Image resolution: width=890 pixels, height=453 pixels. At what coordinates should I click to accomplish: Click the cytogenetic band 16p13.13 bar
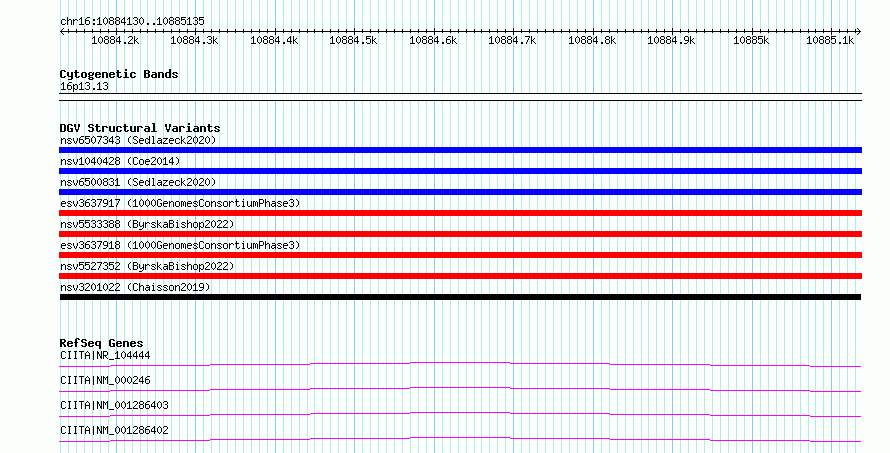pyautogui.click(x=460, y=97)
